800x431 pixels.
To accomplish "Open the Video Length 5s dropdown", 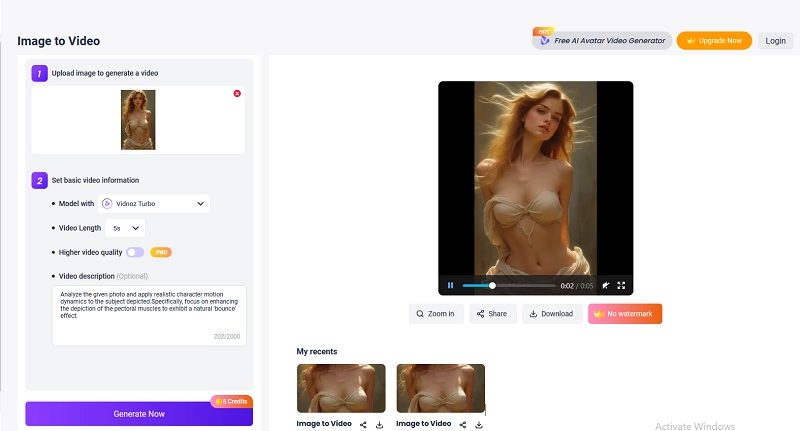I will coord(125,228).
